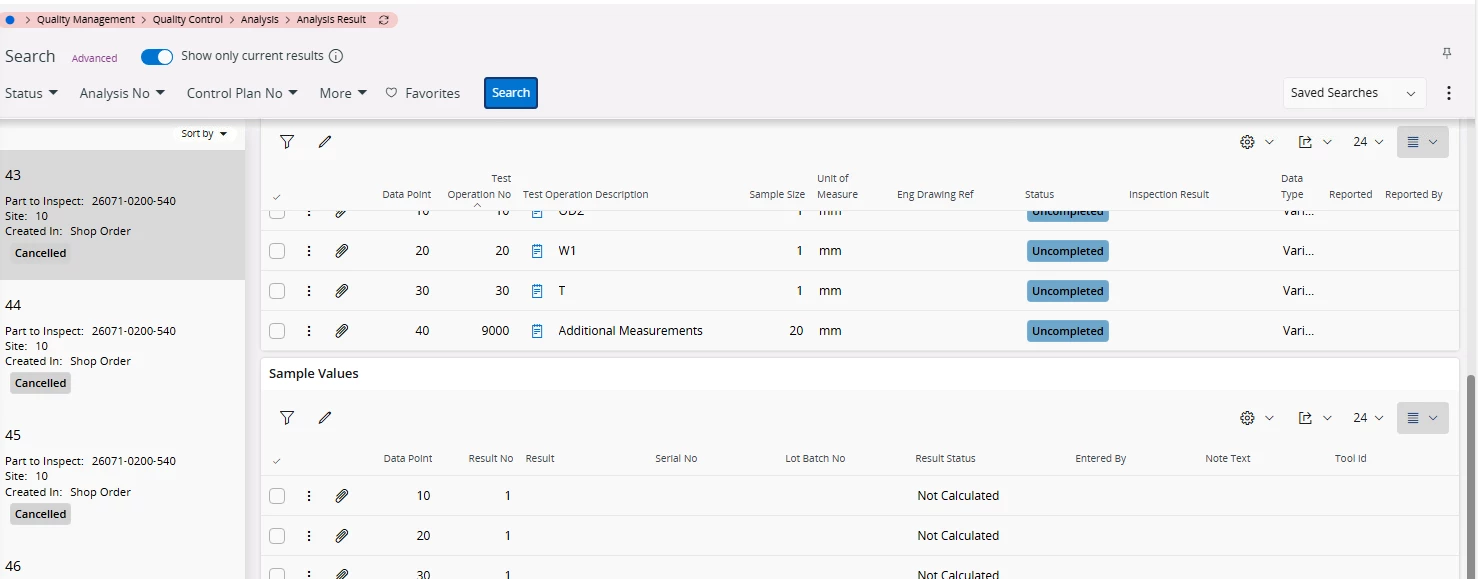Viewport: 1478px width, 579px height.
Task: Expand the Status filter dropdown
Action: pyautogui.click(x=31, y=93)
